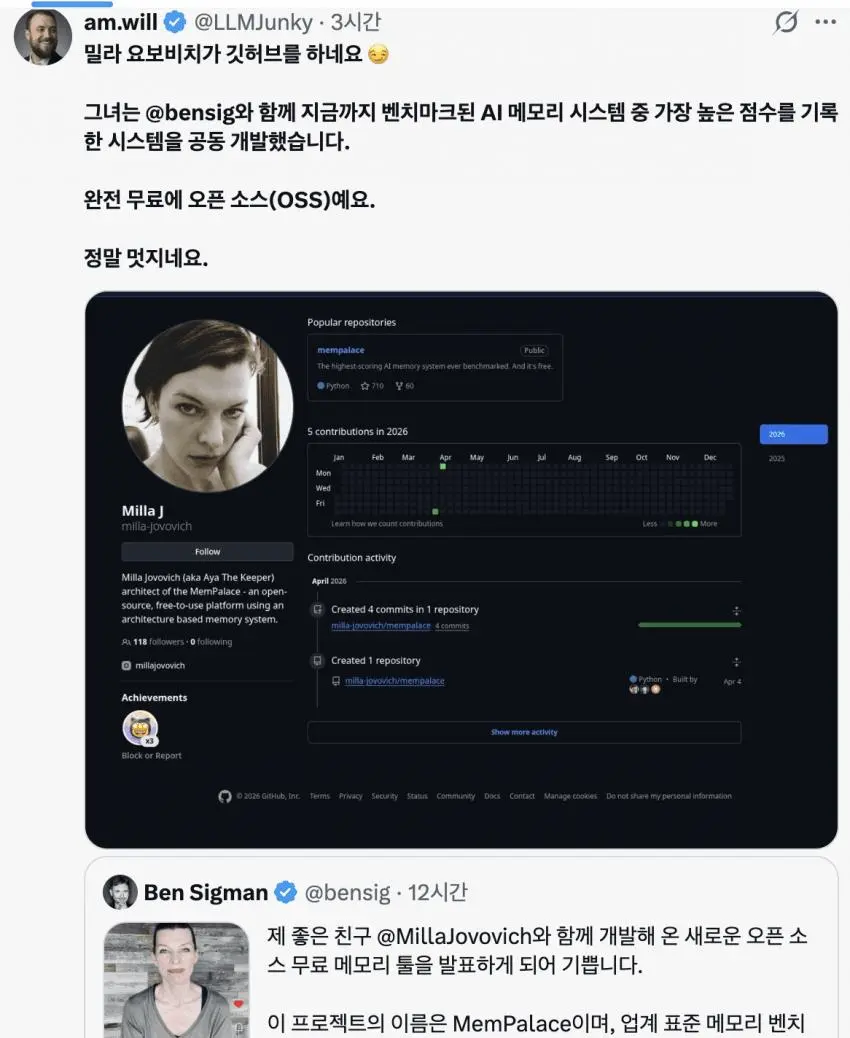The height and width of the screenshot is (1038, 850).
Task: Click Milla J's profile avatar photo
Action: (206, 405)
